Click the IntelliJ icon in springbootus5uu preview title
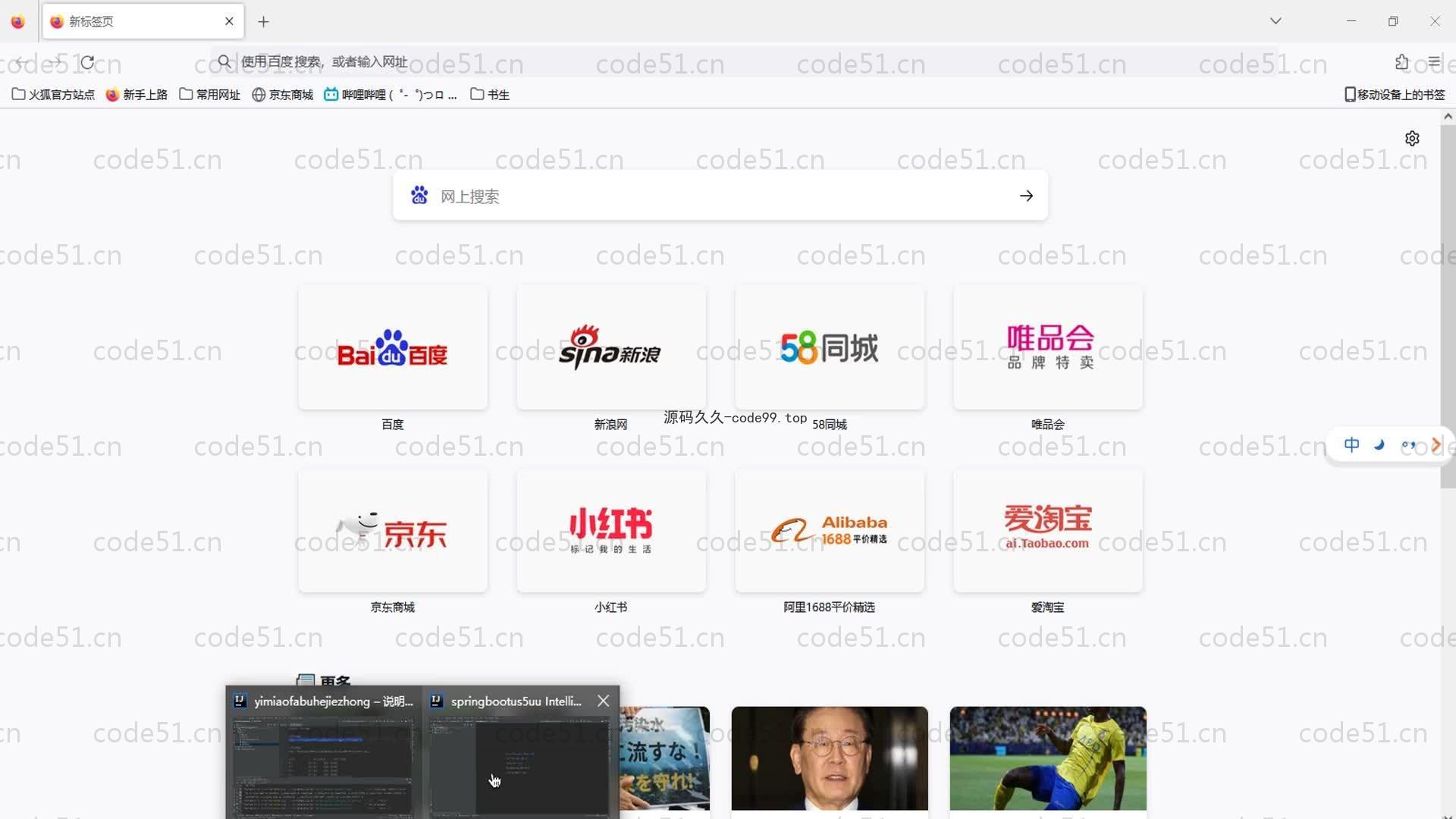This screenshot has height=819, width=1456. click(x=436, y=701)
